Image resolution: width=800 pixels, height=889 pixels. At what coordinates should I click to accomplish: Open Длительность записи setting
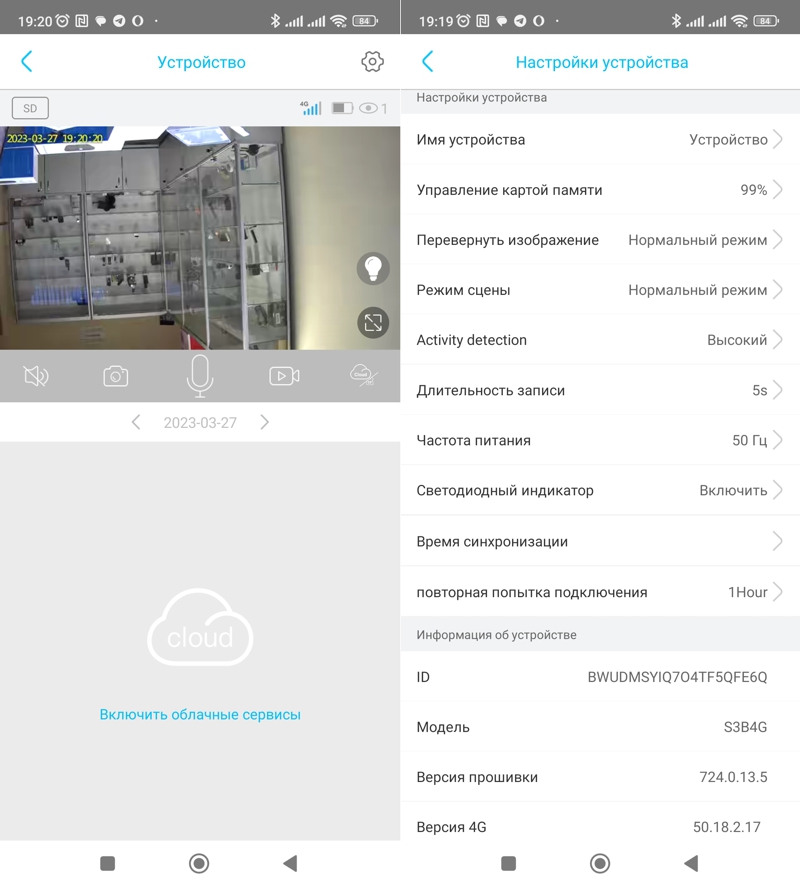coord(600,390)
